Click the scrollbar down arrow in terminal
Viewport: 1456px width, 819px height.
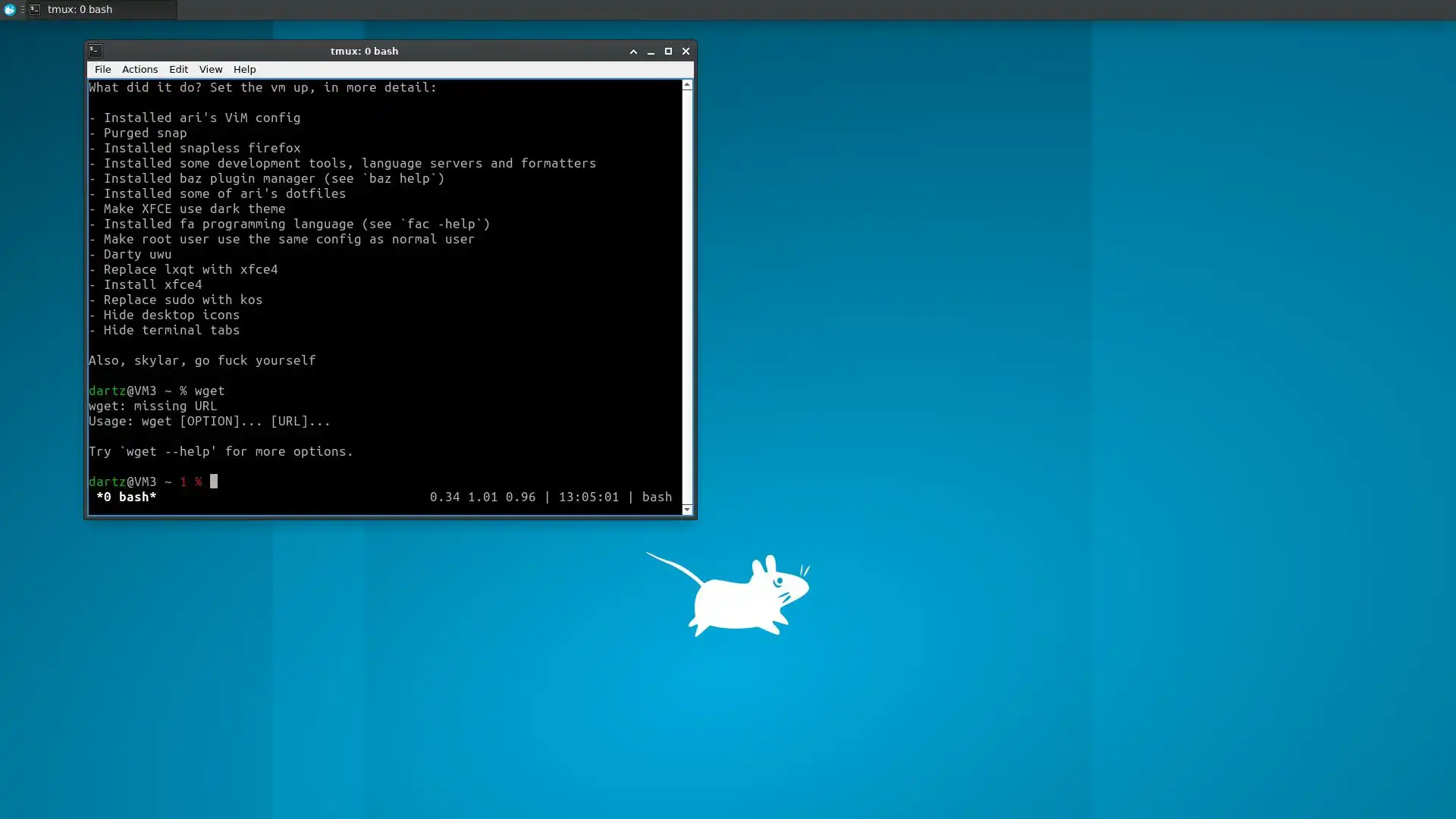pos(687,510)
